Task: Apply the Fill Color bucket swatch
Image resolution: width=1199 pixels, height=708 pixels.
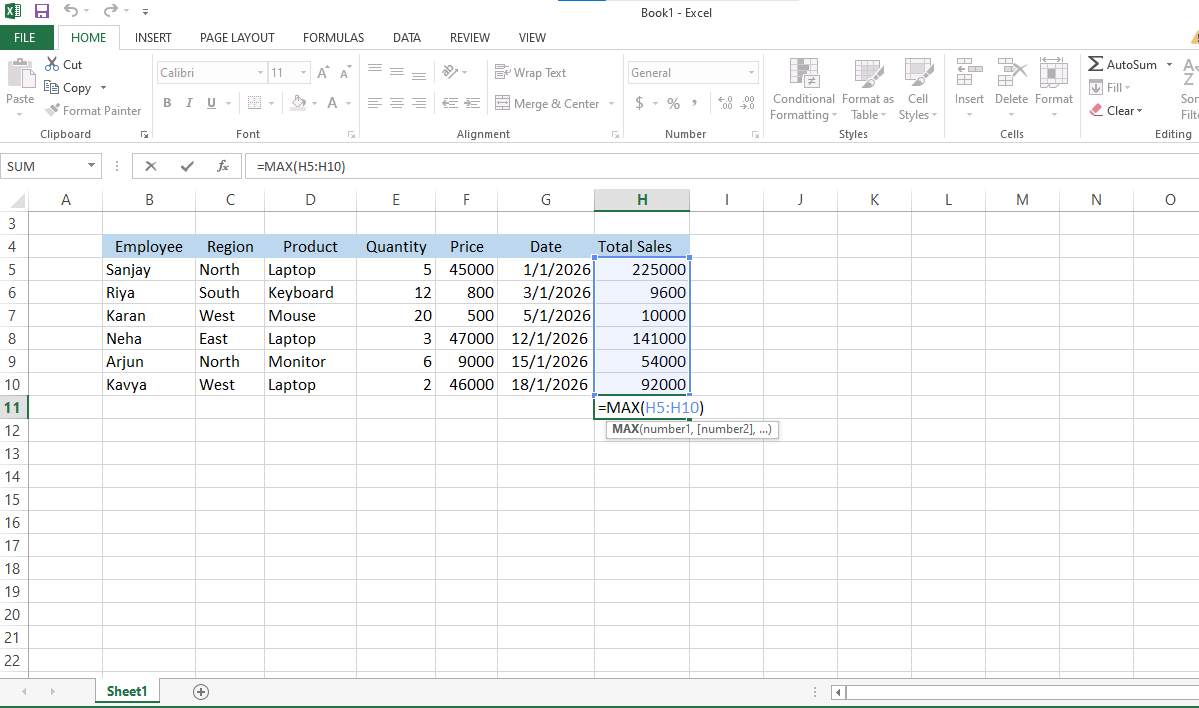Action: (x=298, y=103)
